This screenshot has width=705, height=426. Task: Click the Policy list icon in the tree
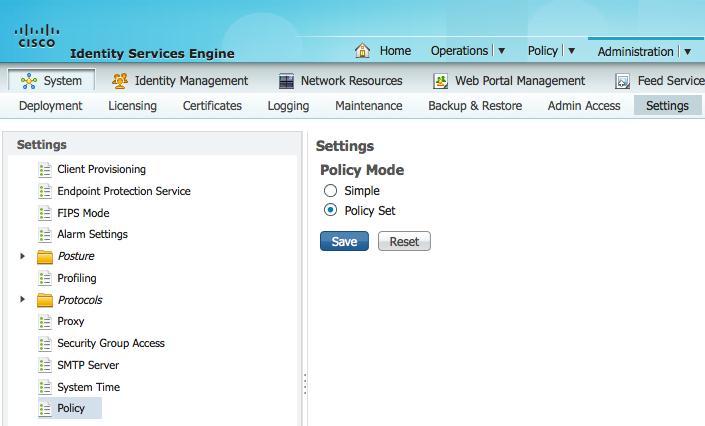pyautogui.click(x=45, y=409)
